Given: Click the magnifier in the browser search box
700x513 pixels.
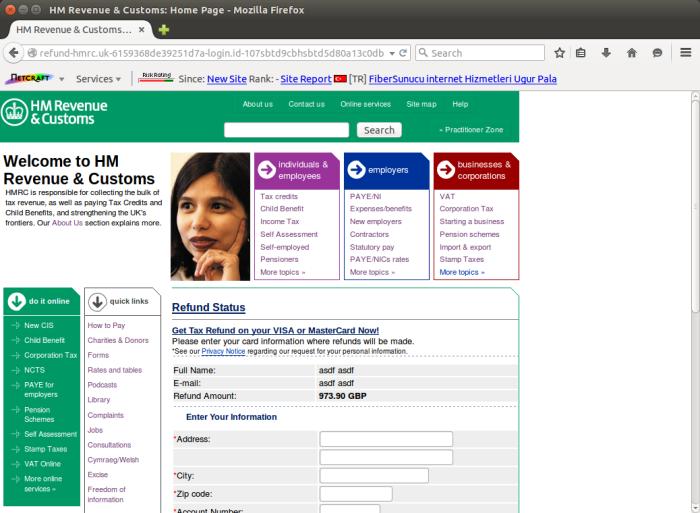Looking at the screenshot, I should click(x=423, y=53).
